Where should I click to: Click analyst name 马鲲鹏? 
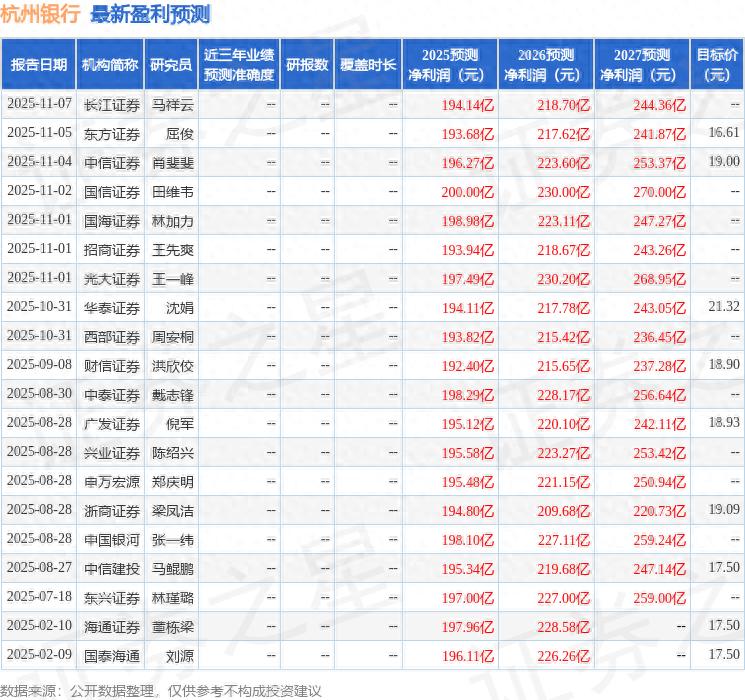click(x=172, y=568)
